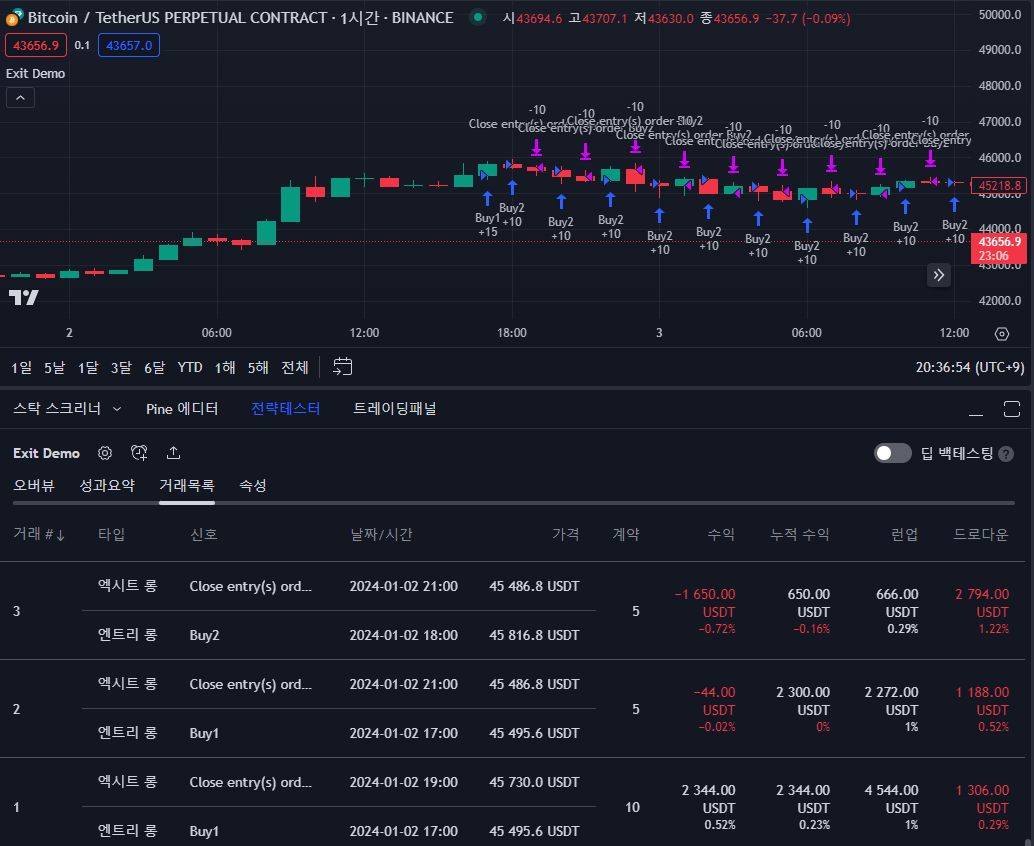Viewport: 1034px width, 846px height.
Task: Click the 드로다운 column header
Action: tap(981, 534)
